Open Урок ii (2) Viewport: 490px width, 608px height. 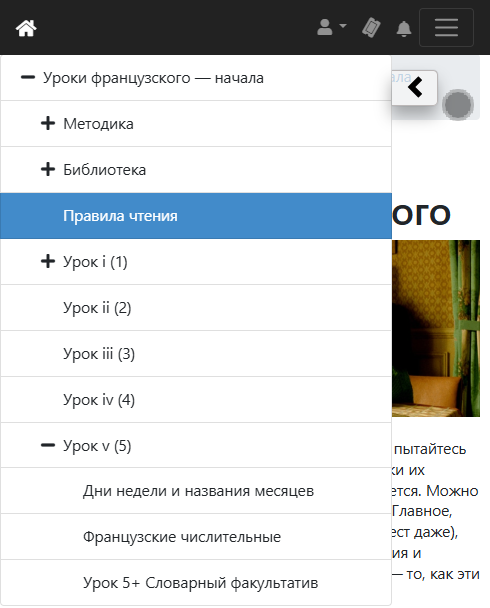[x=196, y=307]
